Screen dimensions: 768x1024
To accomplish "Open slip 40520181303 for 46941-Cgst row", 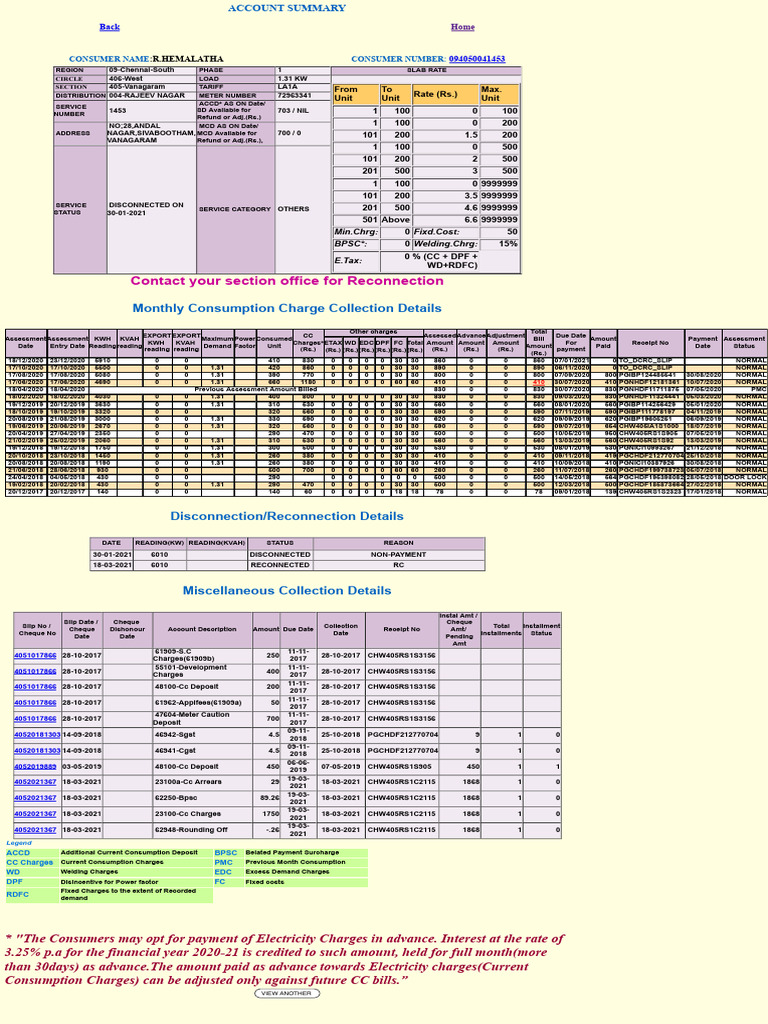I will coord(37,750).
